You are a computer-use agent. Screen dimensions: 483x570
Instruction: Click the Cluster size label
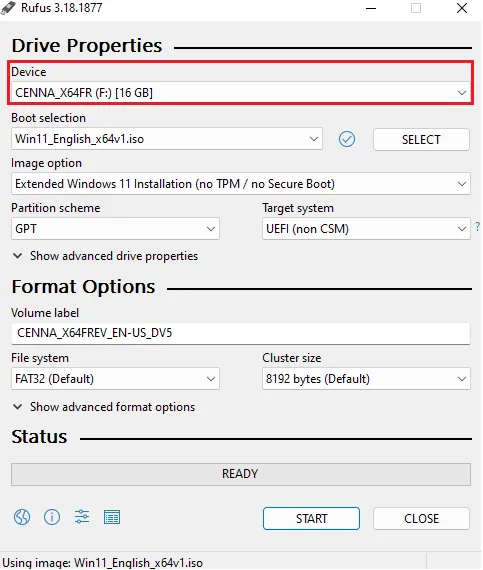coord(291,358)
